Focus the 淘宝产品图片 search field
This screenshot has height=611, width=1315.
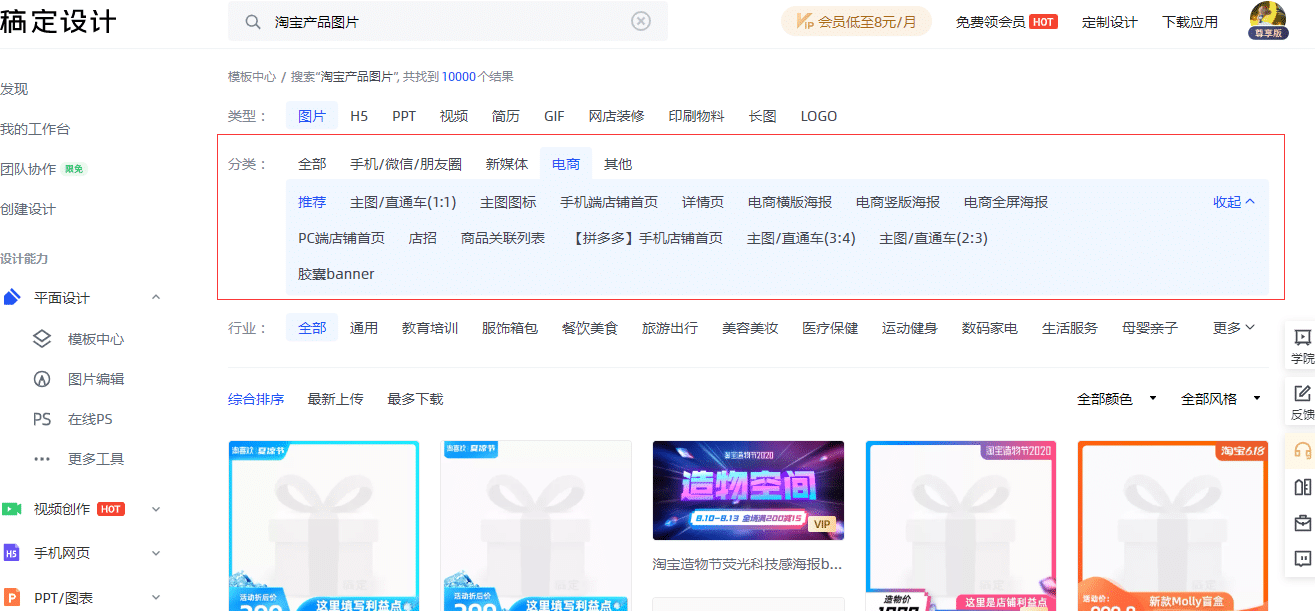tap(448, 22)
